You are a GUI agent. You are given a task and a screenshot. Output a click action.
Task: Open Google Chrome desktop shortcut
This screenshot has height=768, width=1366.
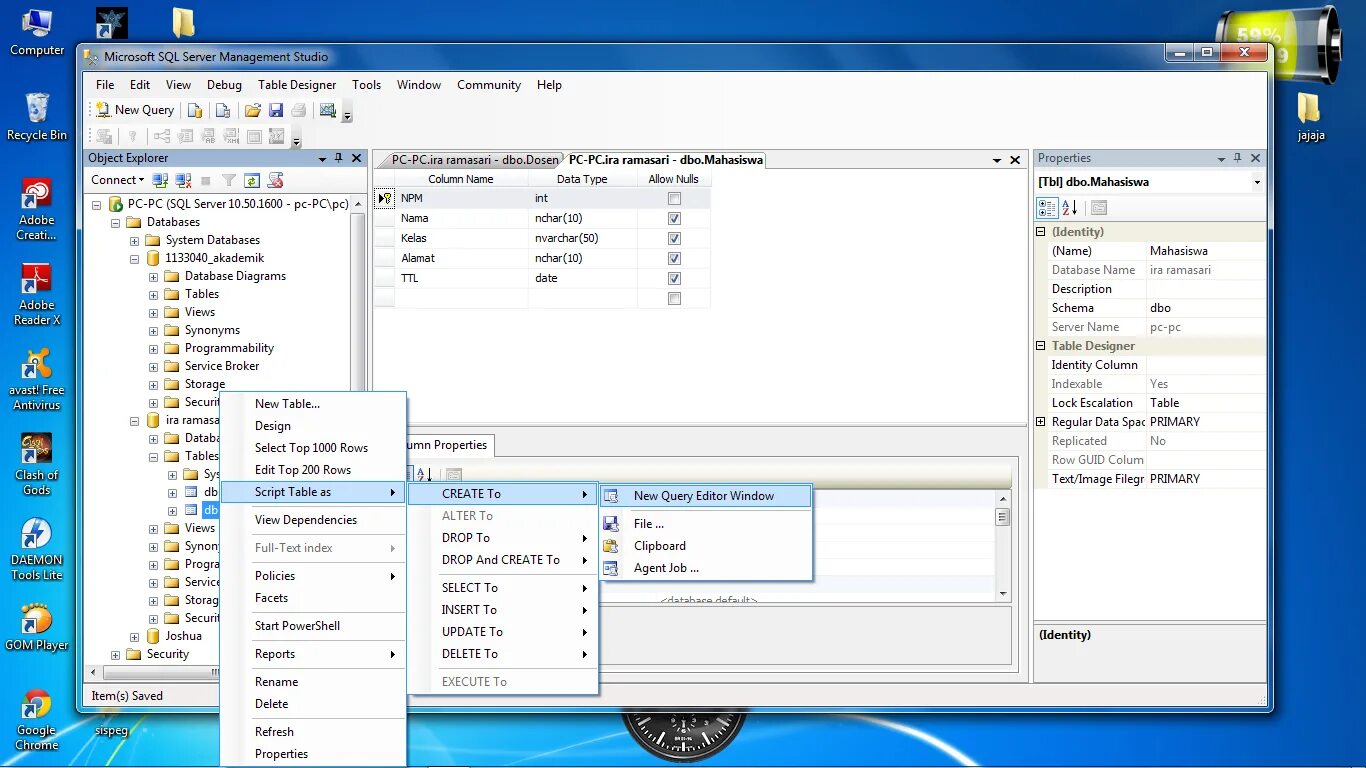pos(37,720)
